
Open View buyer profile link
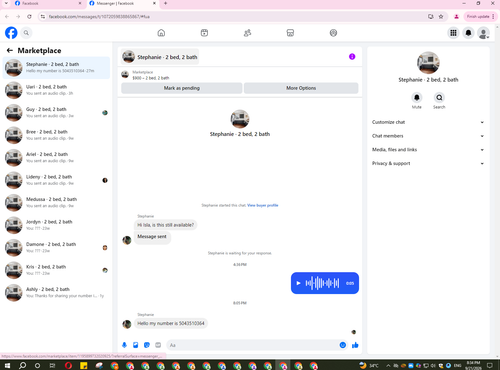(x=263, y=205)
